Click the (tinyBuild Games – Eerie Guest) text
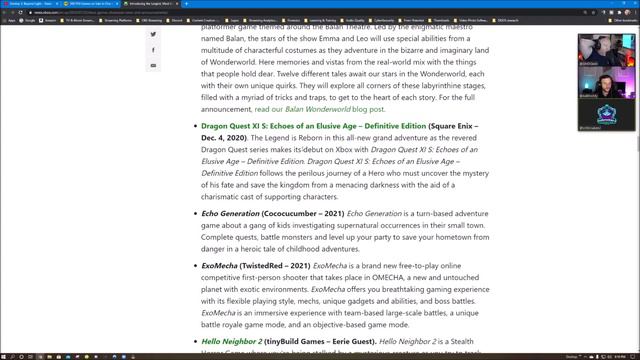640x360 pixels. (x=320, y=342)
